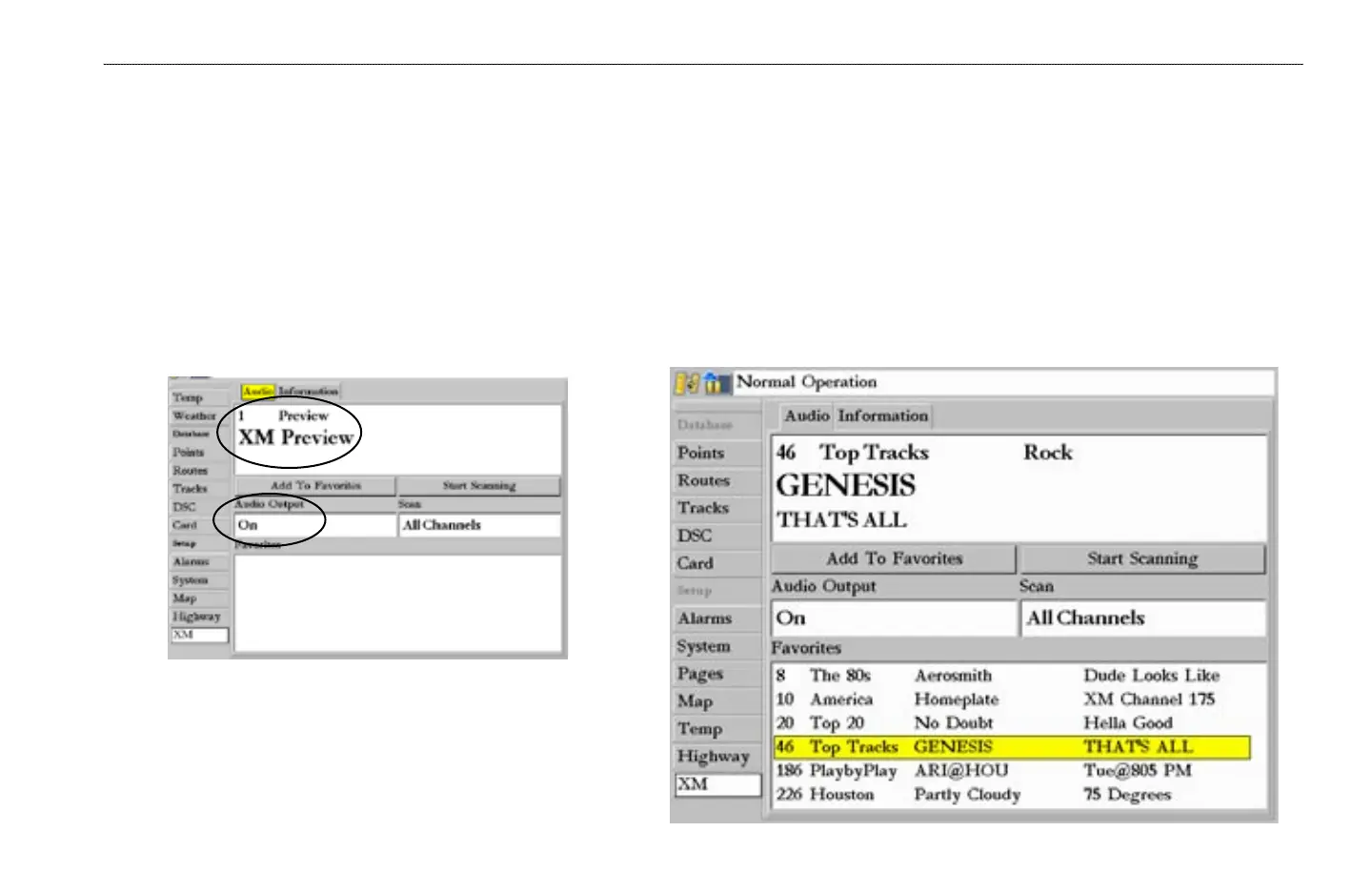Viewport: 1372px width, 892px height.
Task: Select the DSC tab in the large screen
Action: tap(718, 537)
